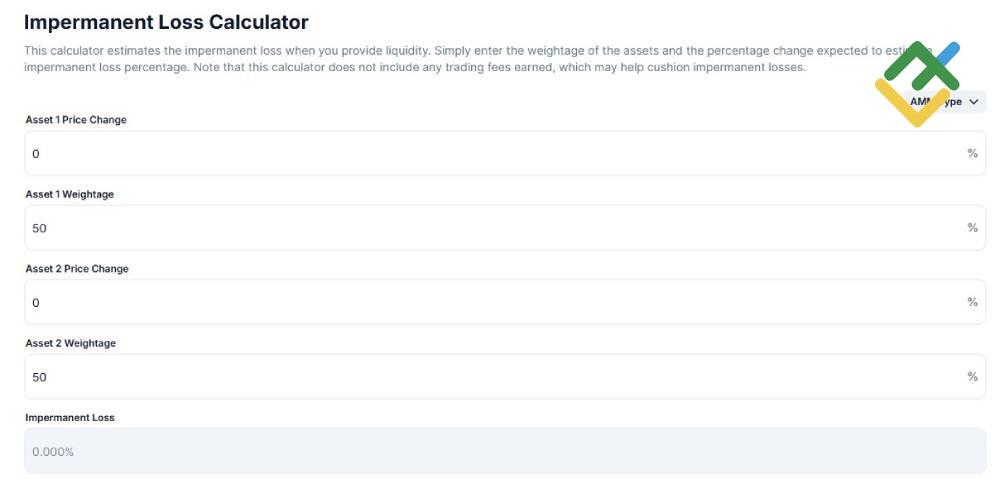Click the green and yellow logo watermark
1000x479 pixels.
[916, 82]
